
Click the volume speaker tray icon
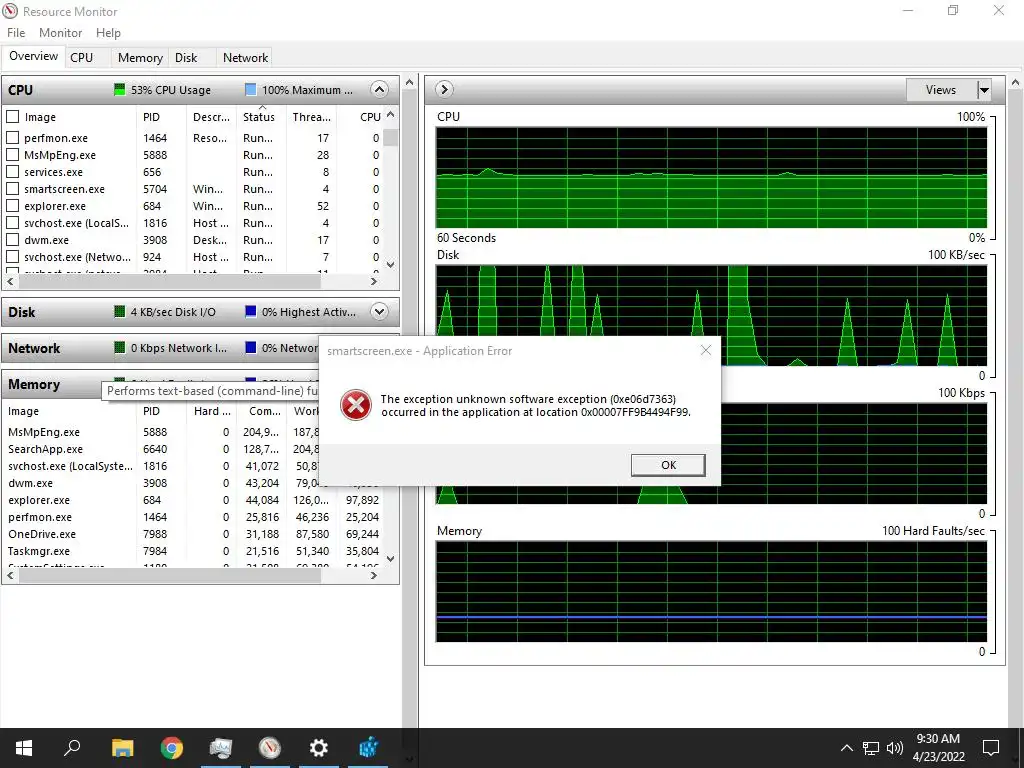point(894,748)
